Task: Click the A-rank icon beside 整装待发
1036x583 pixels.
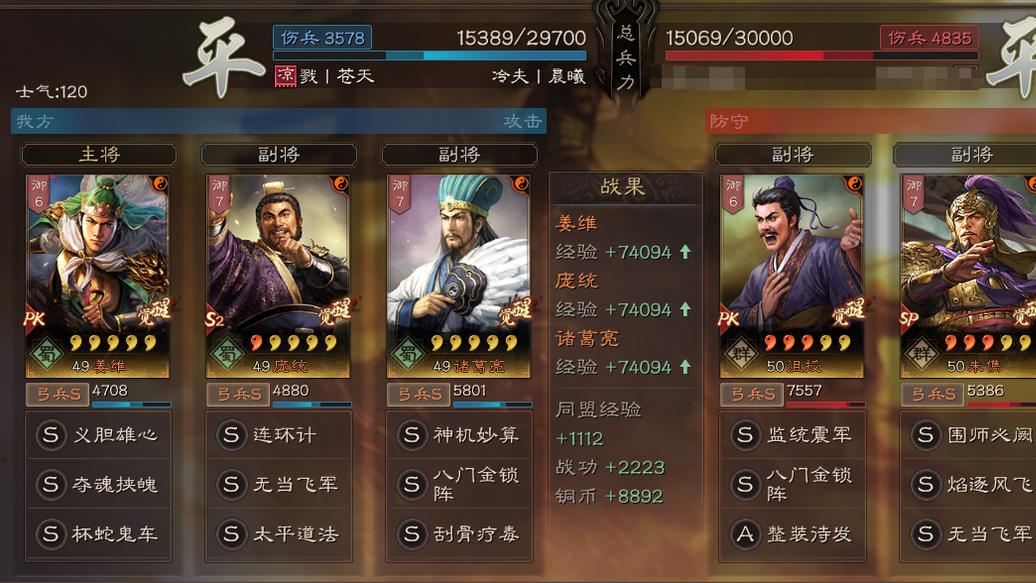Action: pos(745,533)
